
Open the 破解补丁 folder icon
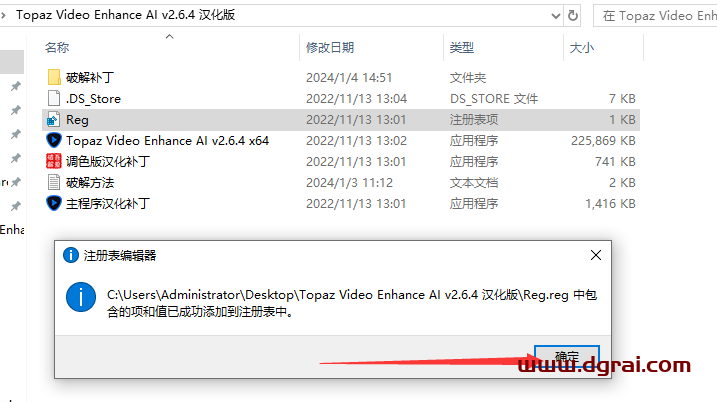[x=54, y=77]
